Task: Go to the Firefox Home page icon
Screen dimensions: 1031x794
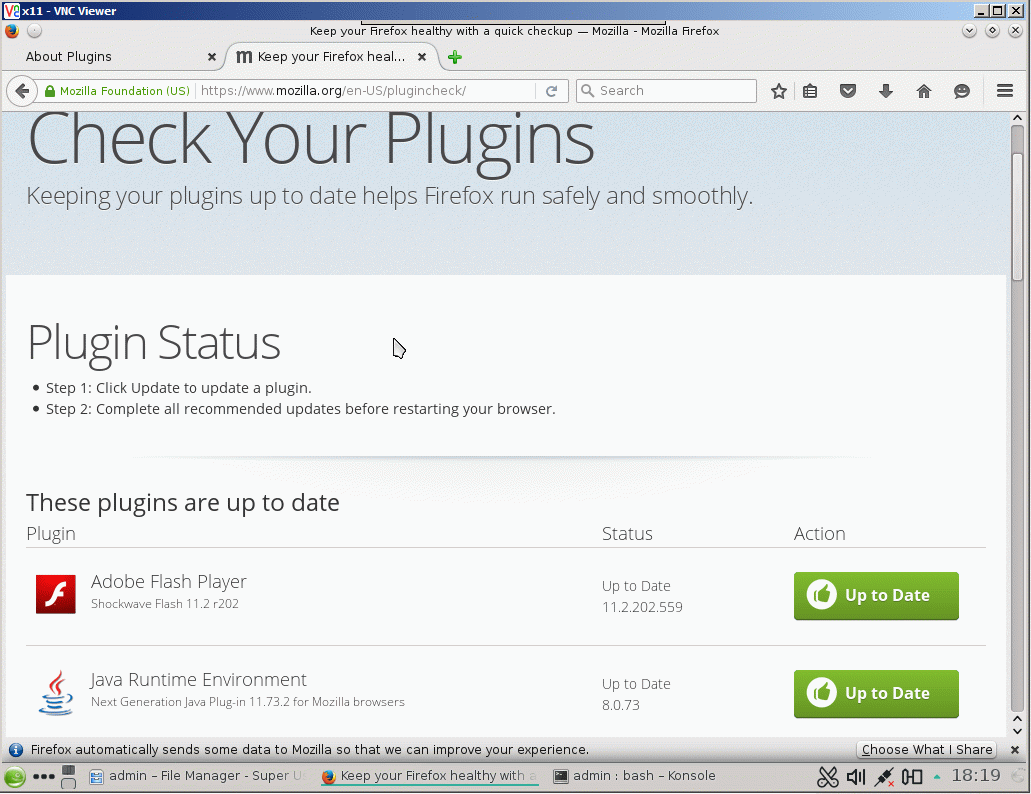Action: [924, 91]
